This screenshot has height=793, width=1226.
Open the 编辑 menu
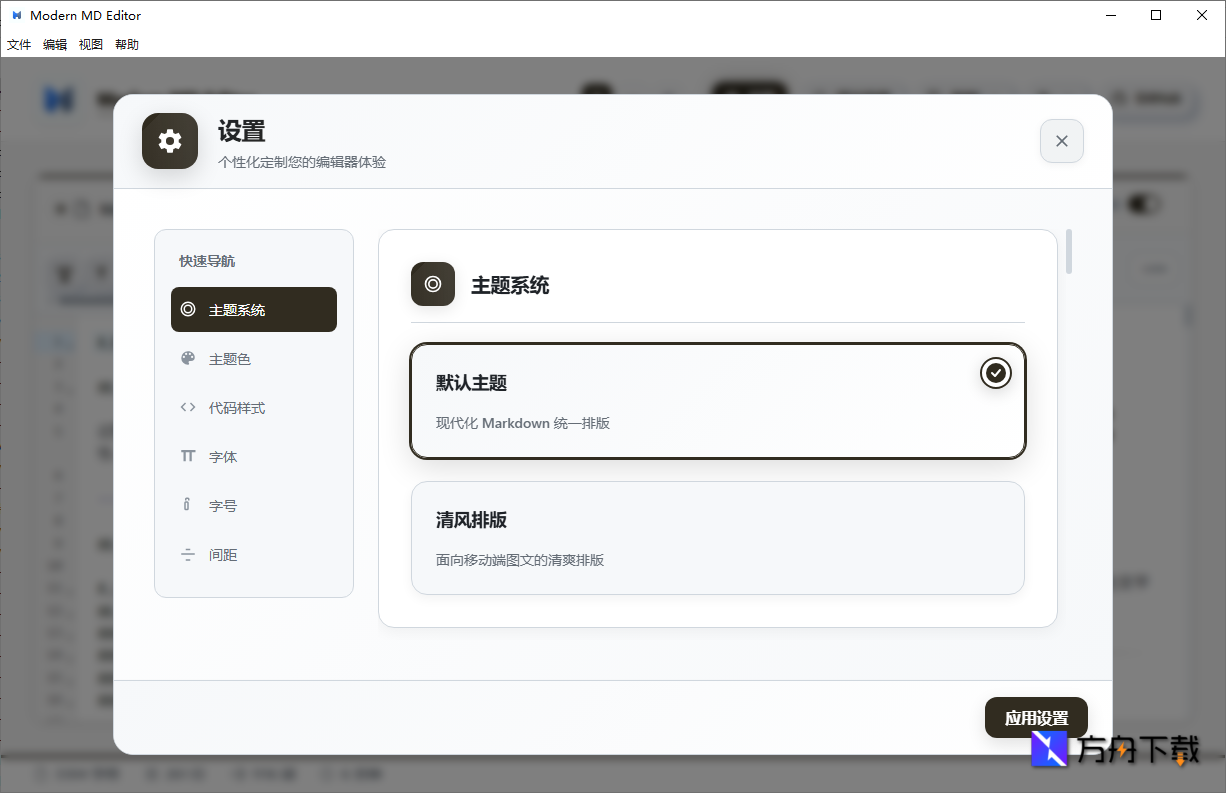tap(55, 44)
